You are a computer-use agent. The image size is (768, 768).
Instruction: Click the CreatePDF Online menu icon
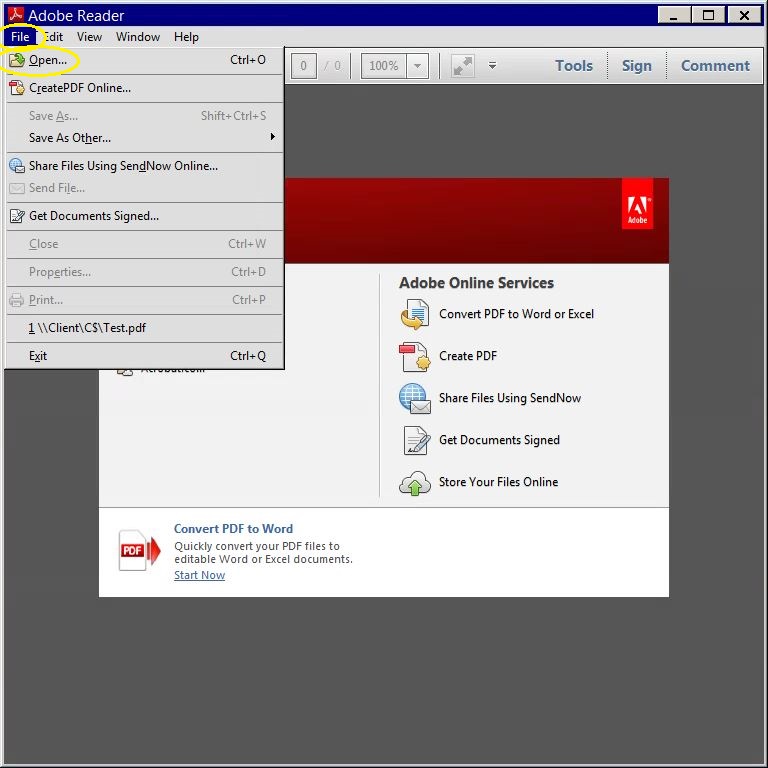(x=17, y=88)
